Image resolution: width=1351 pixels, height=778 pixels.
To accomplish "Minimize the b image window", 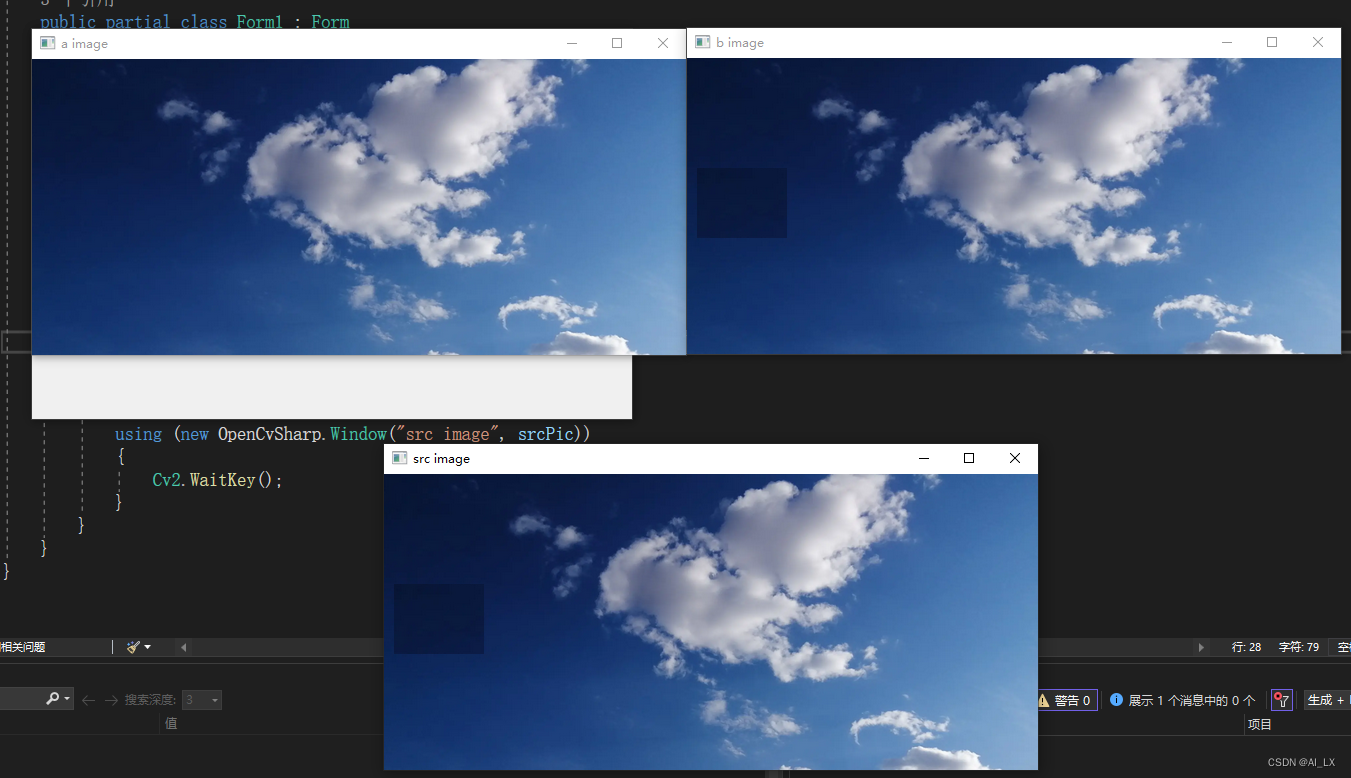I will pos(1227,42).
